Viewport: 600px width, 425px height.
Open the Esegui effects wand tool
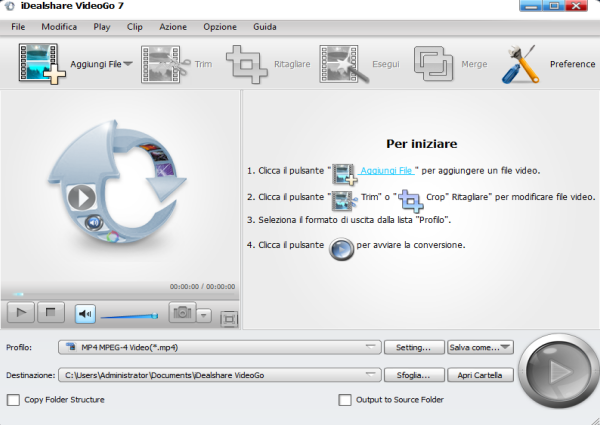click(x=344, y=64)
